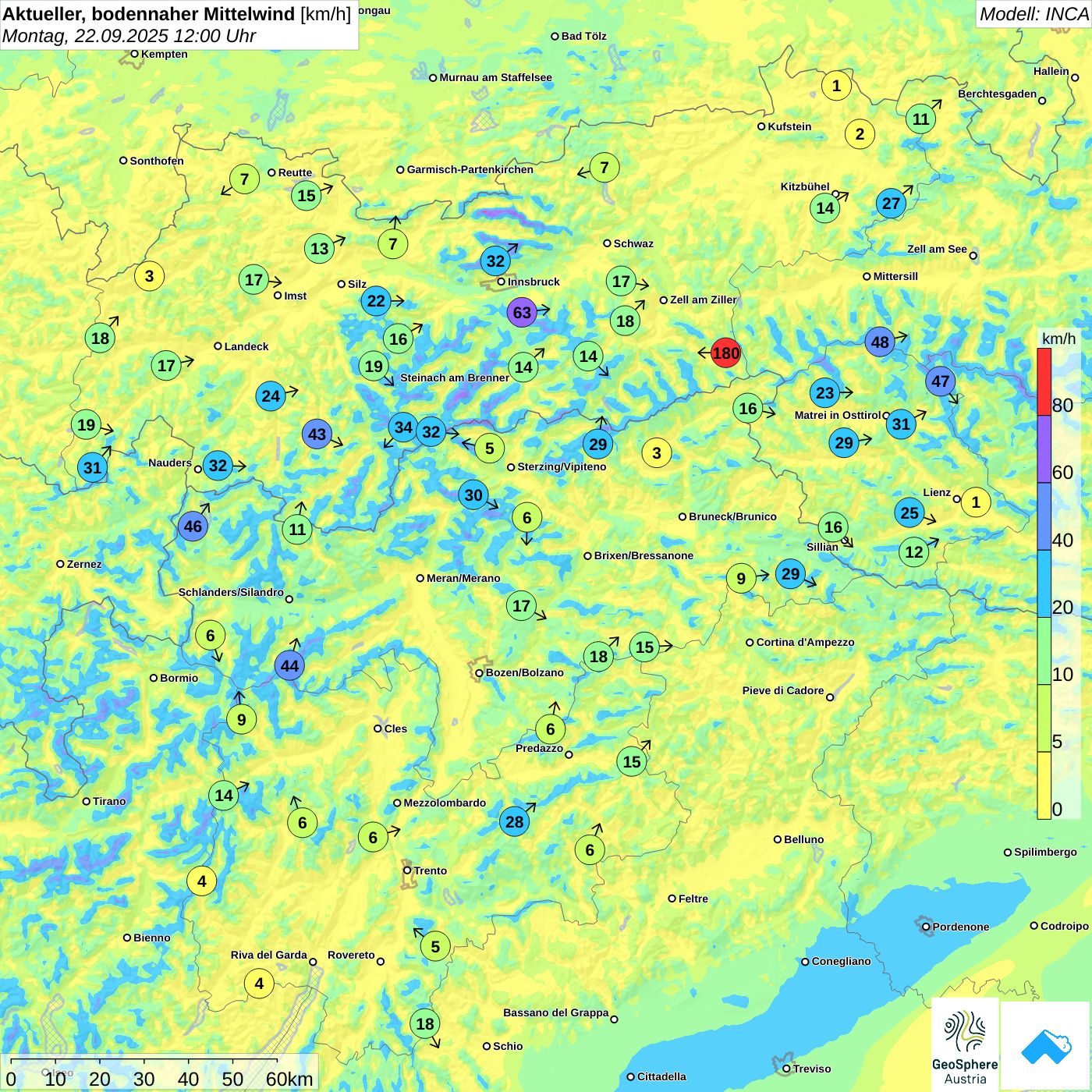Click the Belluno city label
The height and width of the screenshot is (1092, 1092).
click(803, 839)
